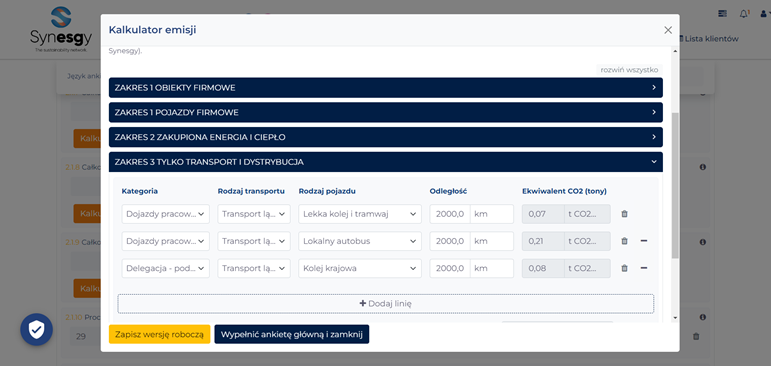Delete the Kolej krajowa row
The width and height of the screenshot is (771, 366).
pyautogui.click(x=624, y=268)
